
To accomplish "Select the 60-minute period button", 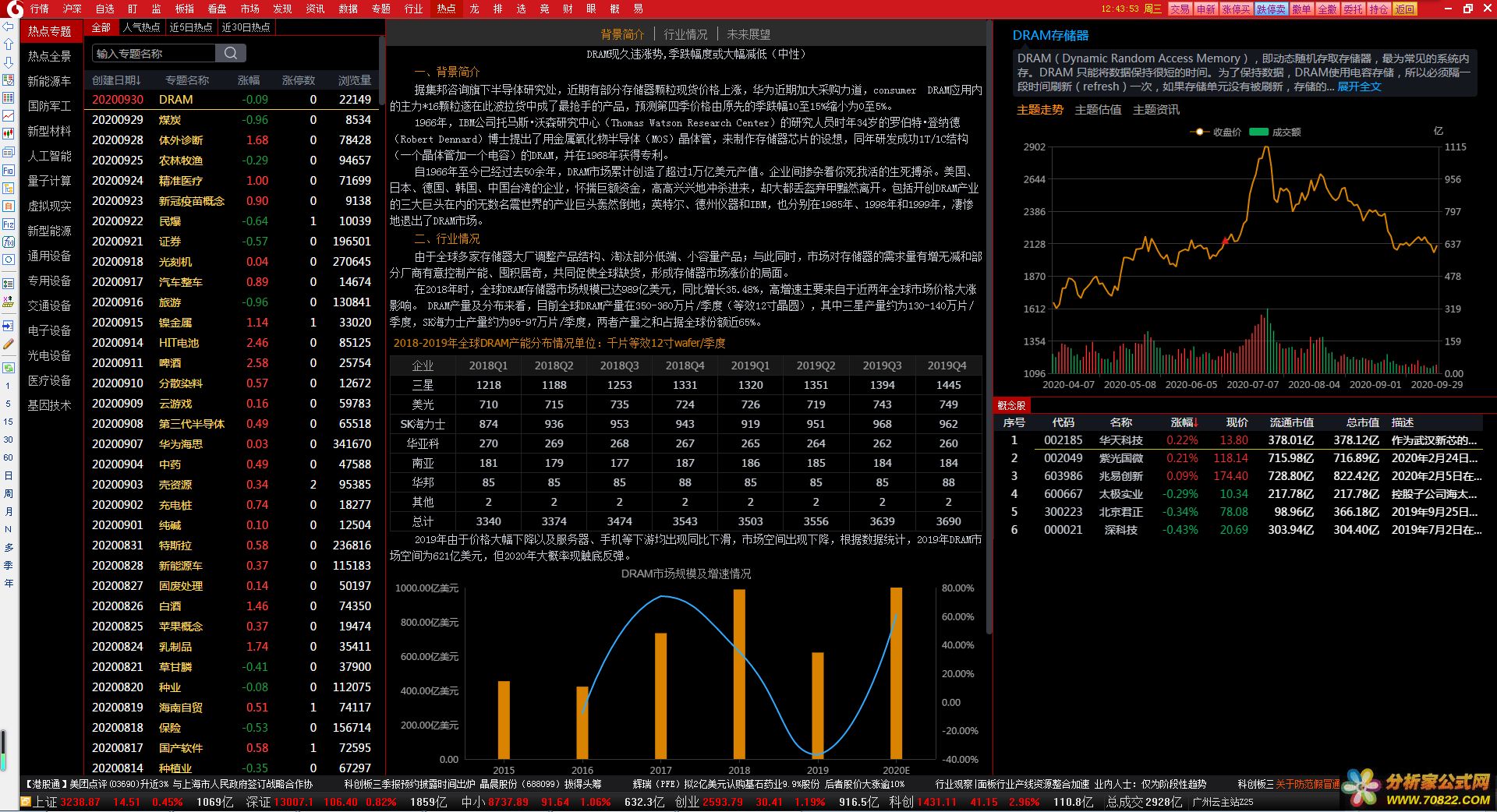I will pos(9,457).
